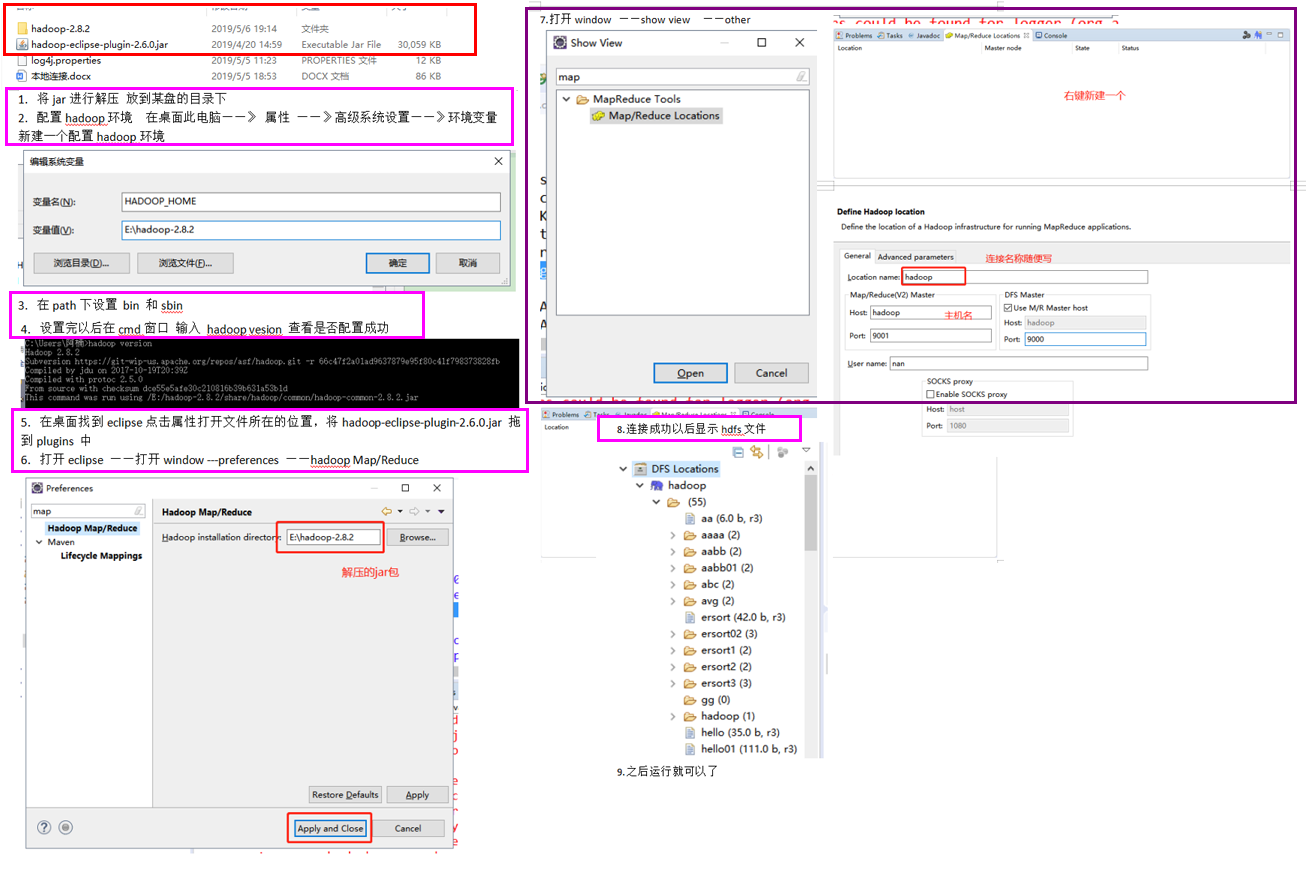
Task: Click the Map/Reduce Master Port field 9001
Action: [x=930, y=336]
